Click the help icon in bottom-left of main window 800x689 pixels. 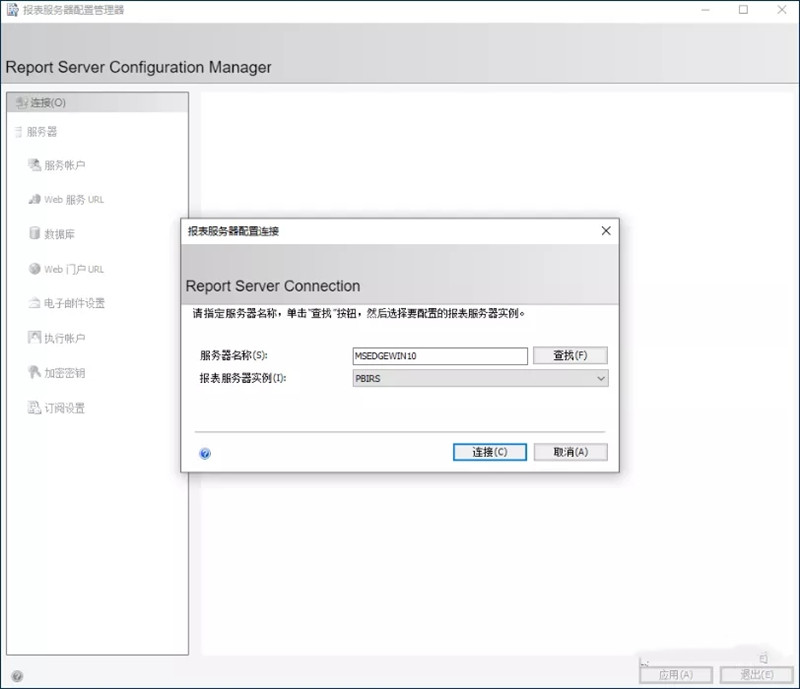pos(17,676)
